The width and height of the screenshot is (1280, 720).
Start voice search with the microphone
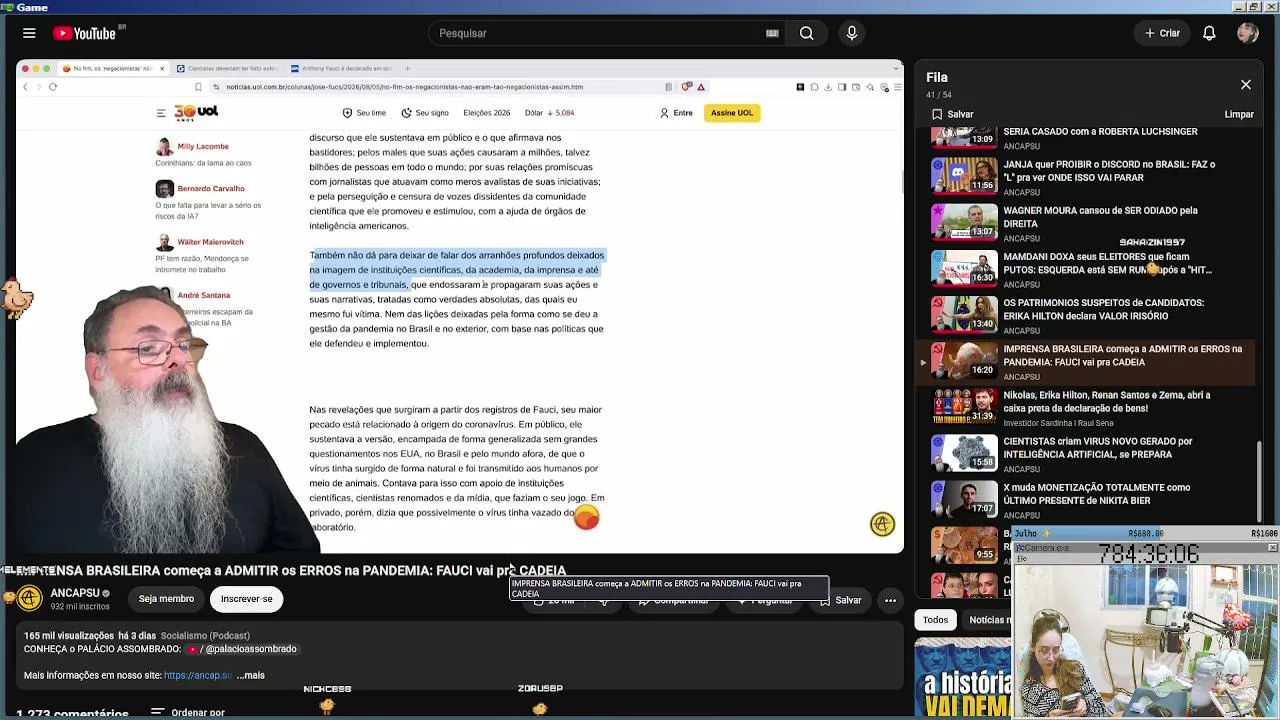coord(852,33)
